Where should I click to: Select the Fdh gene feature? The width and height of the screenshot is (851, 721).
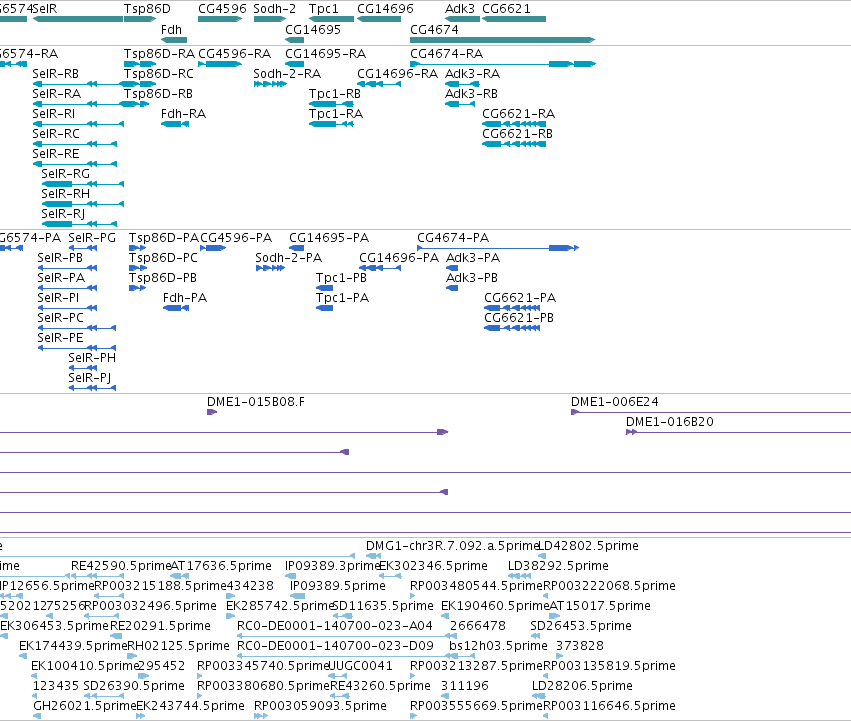[x=174, y=40]
